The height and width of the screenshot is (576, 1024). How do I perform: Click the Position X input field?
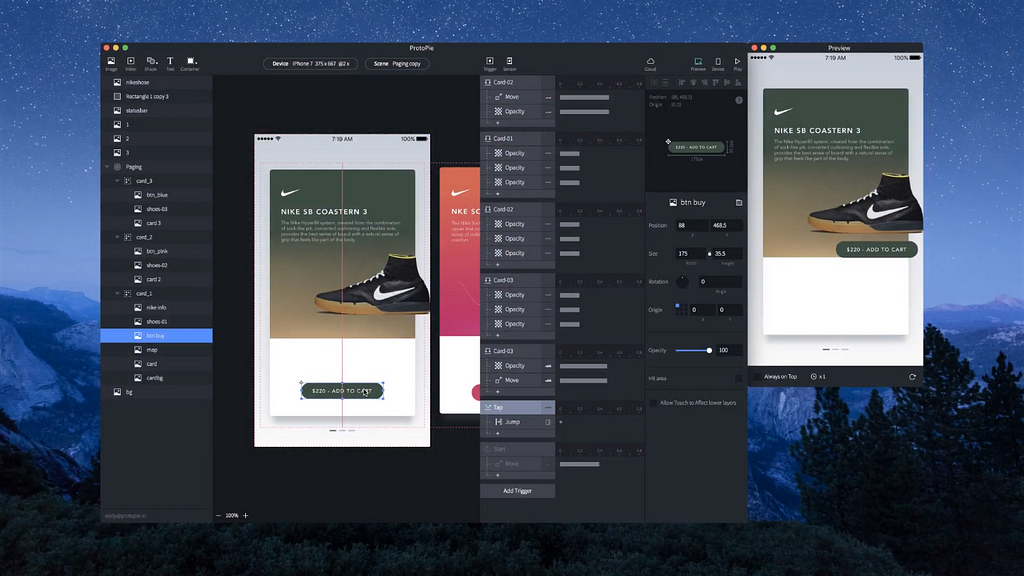[x=692, y=225]
